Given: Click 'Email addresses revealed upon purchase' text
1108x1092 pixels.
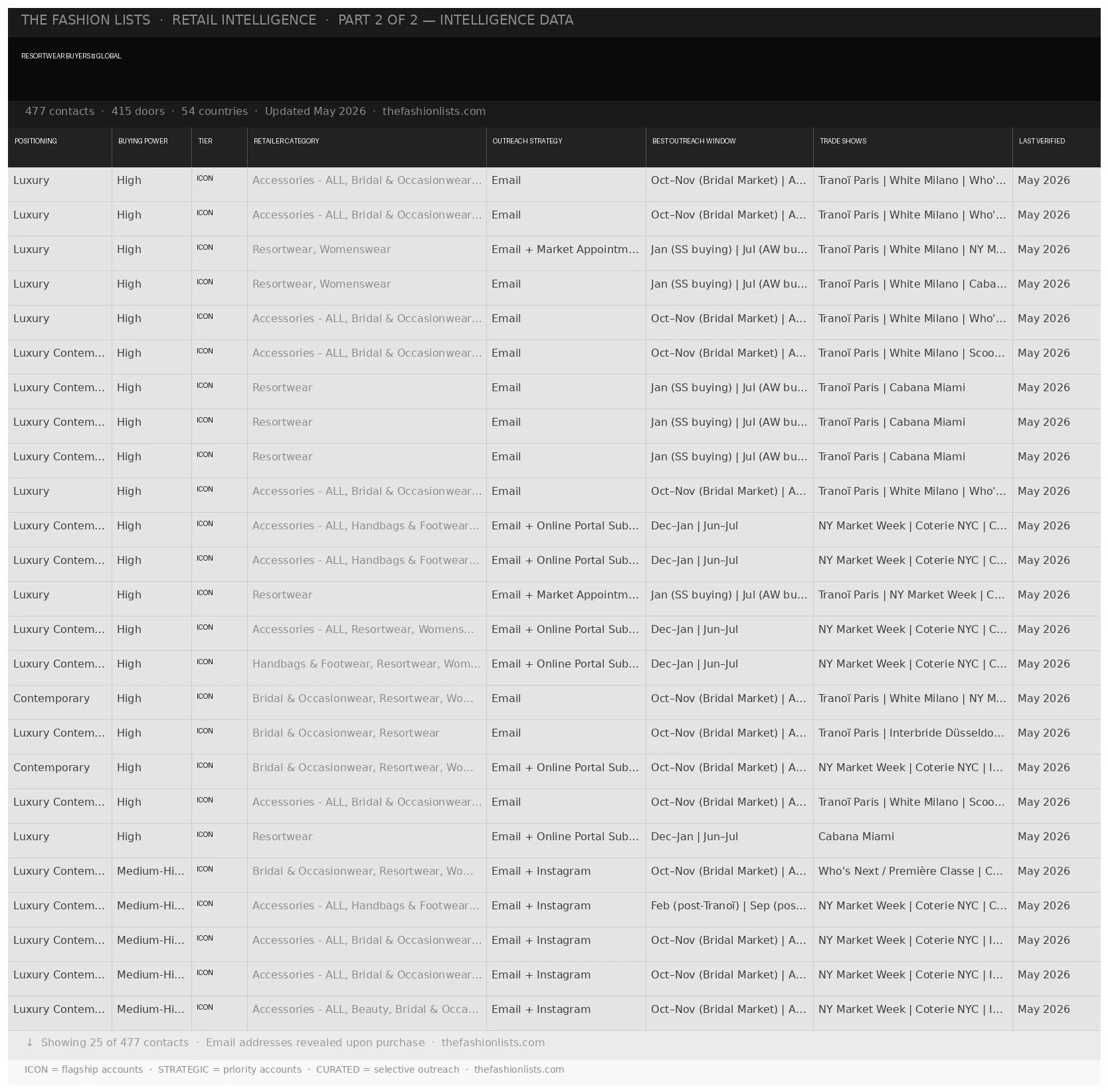Looking at the screenshot, I should click(x=316, y=1043).
